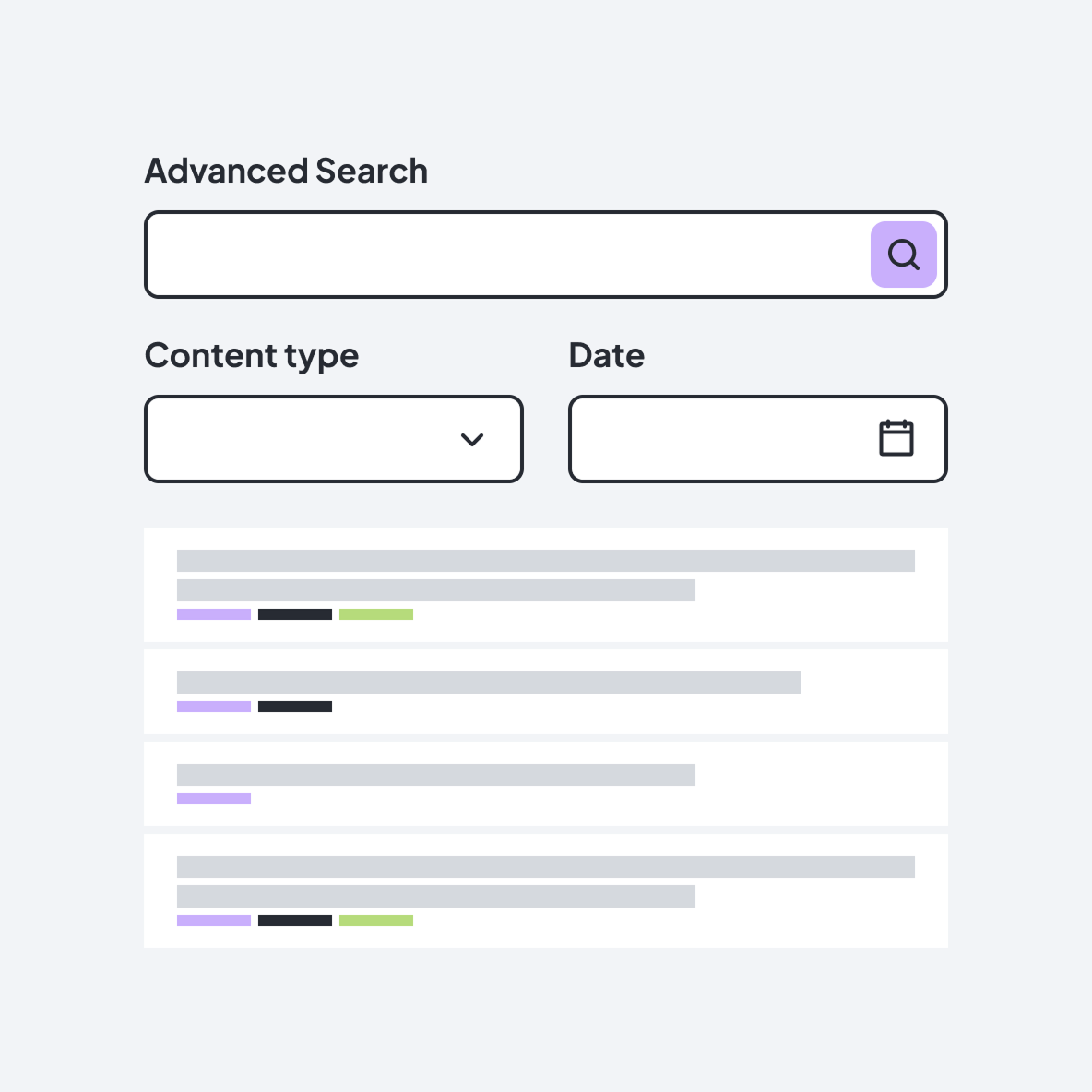The width and height of the screenshot is (1092, 1092).
Task: Click the dark tag on last result
Action: click(x=295, y=920)
